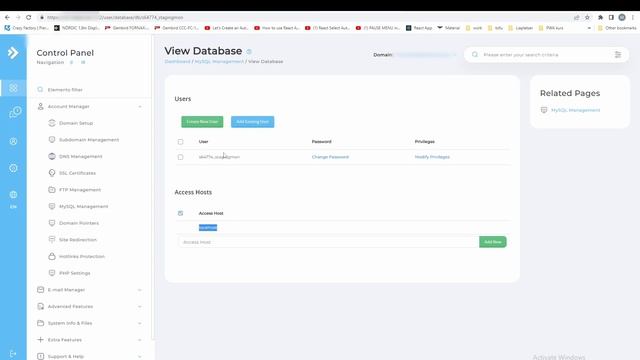Image resolution: width=640 pixels, height=360 pixels.
Task: Open Subdomain Management menu item
Action: coord(89,140)
